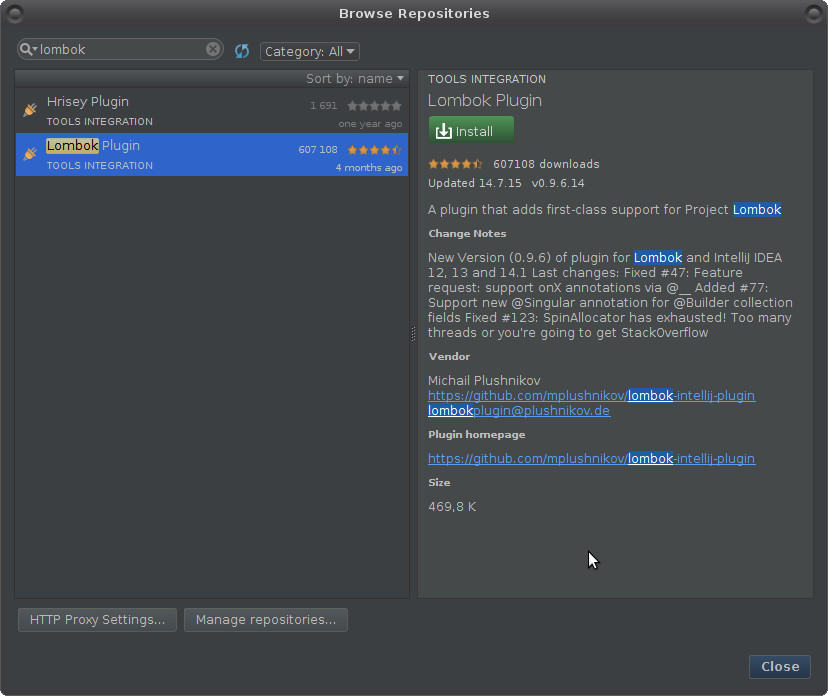Image resolution: width=828 pixels, height=696 pixels.
Task: Click the window icon in top-left corner
Action: tap(14, 13)
